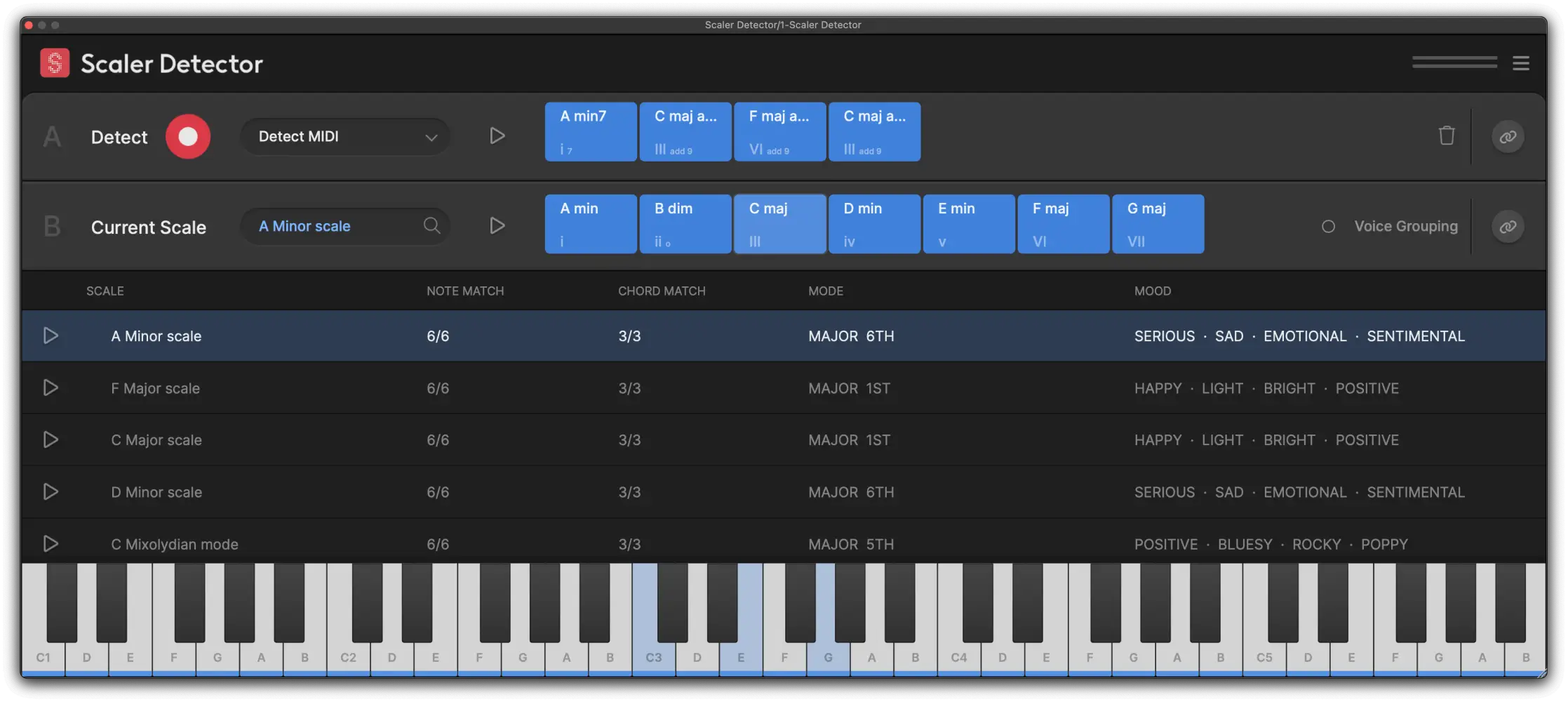Image resolution: width=1568 pixels, height=702 pixels.
Task: Click the Scaler Detector logo icon
Action: 55,62
